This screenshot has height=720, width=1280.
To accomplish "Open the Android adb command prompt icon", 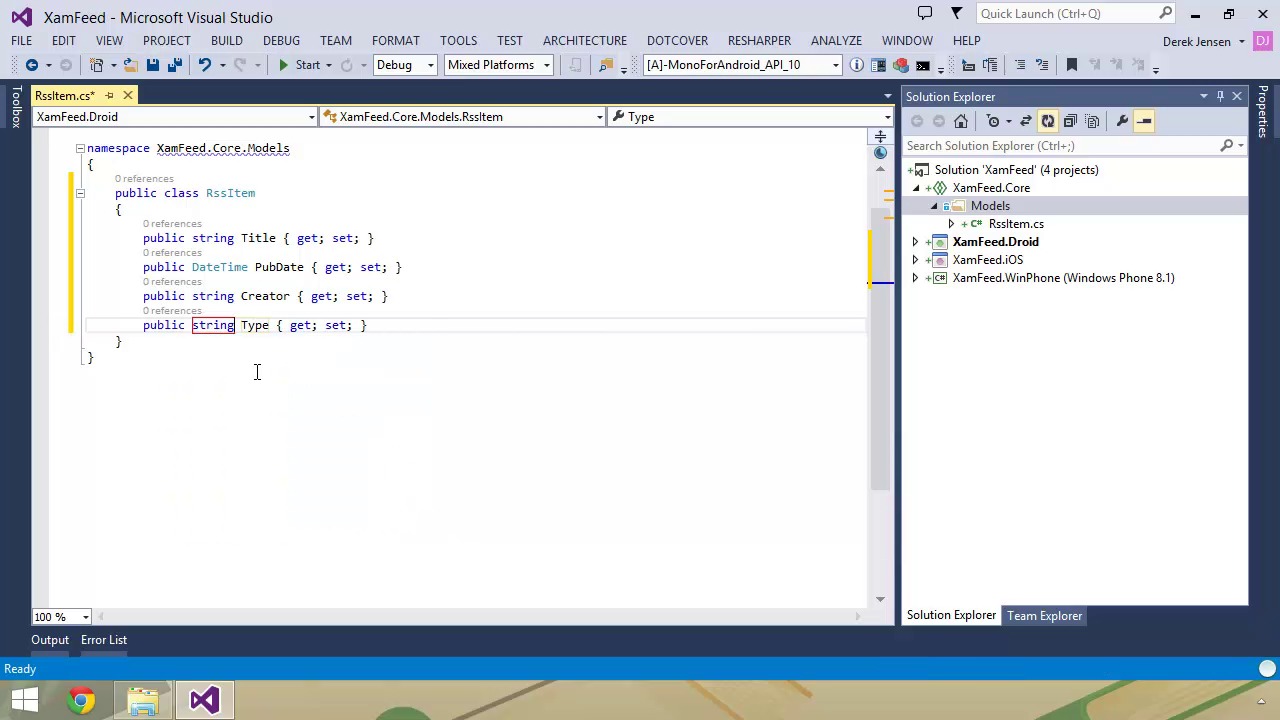I will point(922,65).
